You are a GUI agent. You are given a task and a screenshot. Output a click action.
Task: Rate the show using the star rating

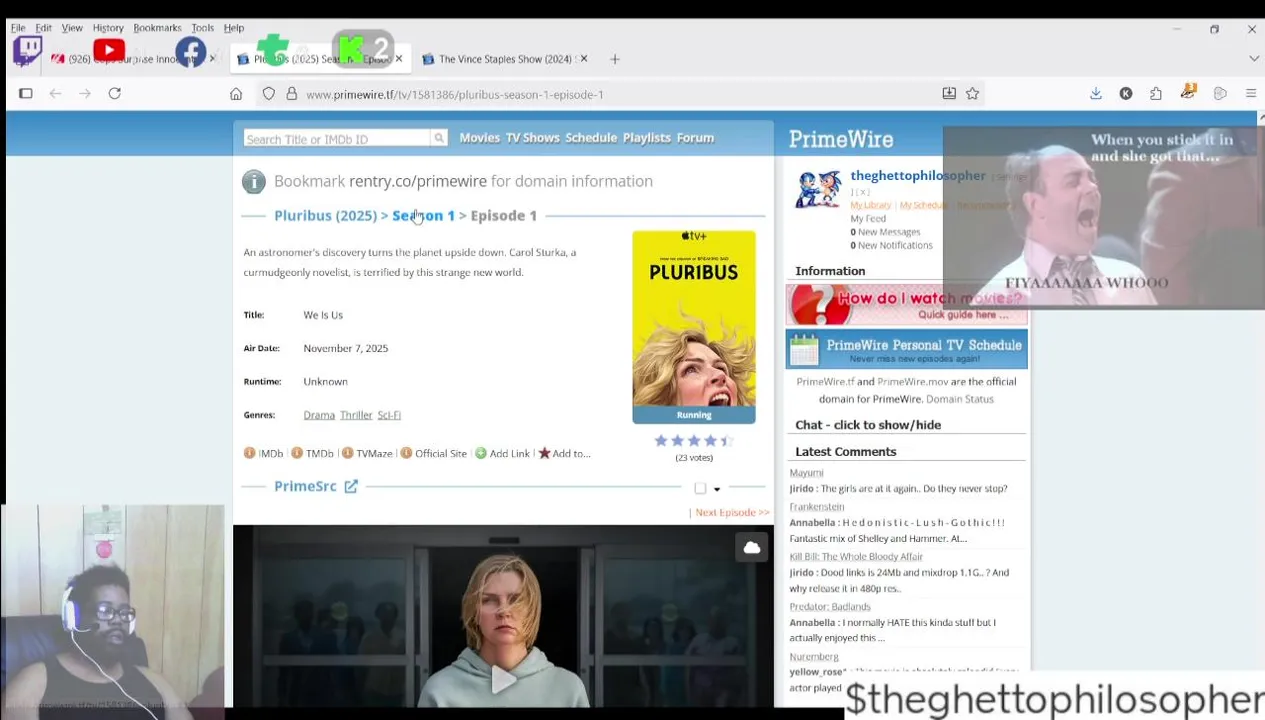[x=694, y=440]
